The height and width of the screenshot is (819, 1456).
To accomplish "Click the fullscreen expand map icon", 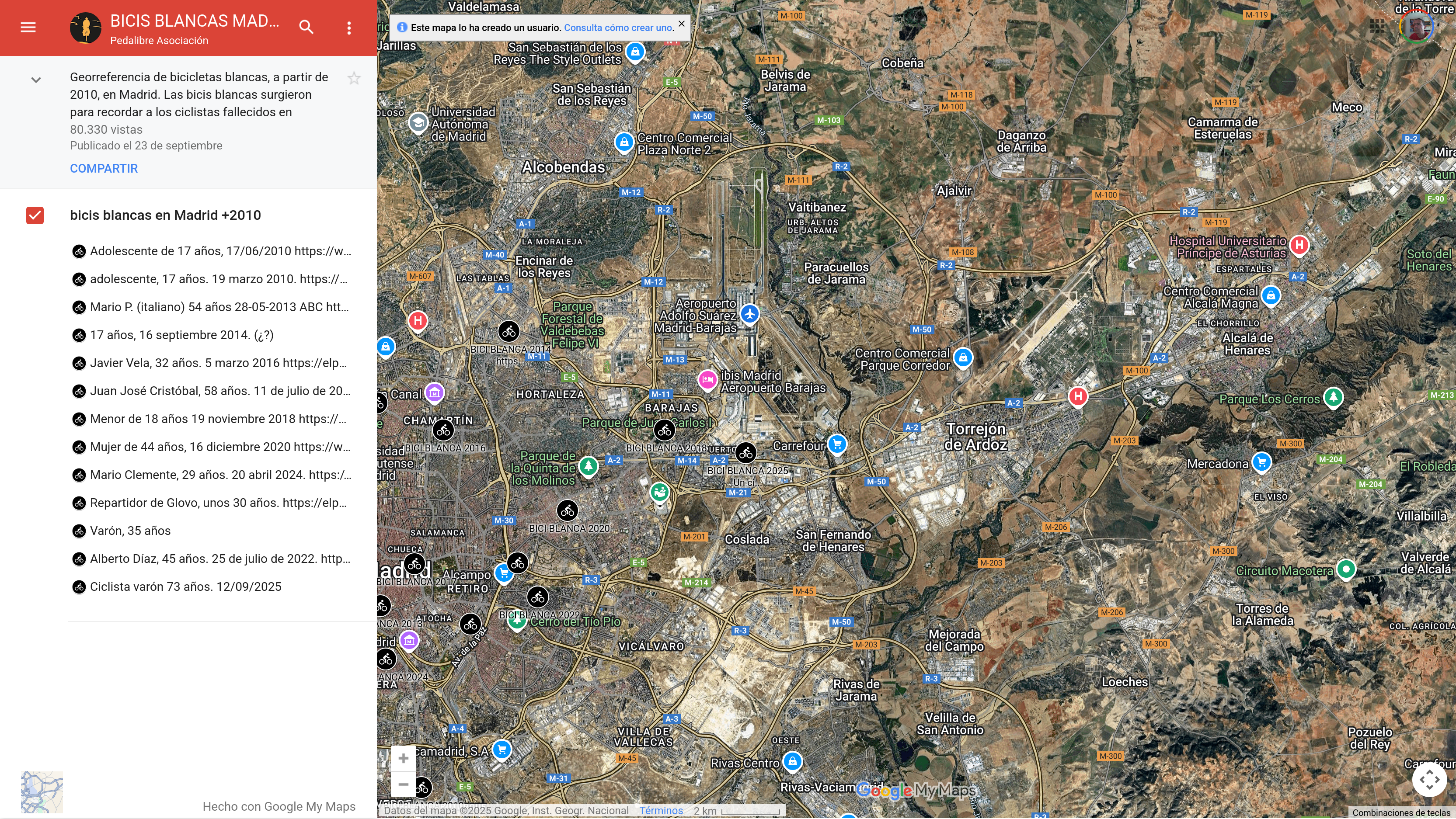I will click(x=1429, y=780).
